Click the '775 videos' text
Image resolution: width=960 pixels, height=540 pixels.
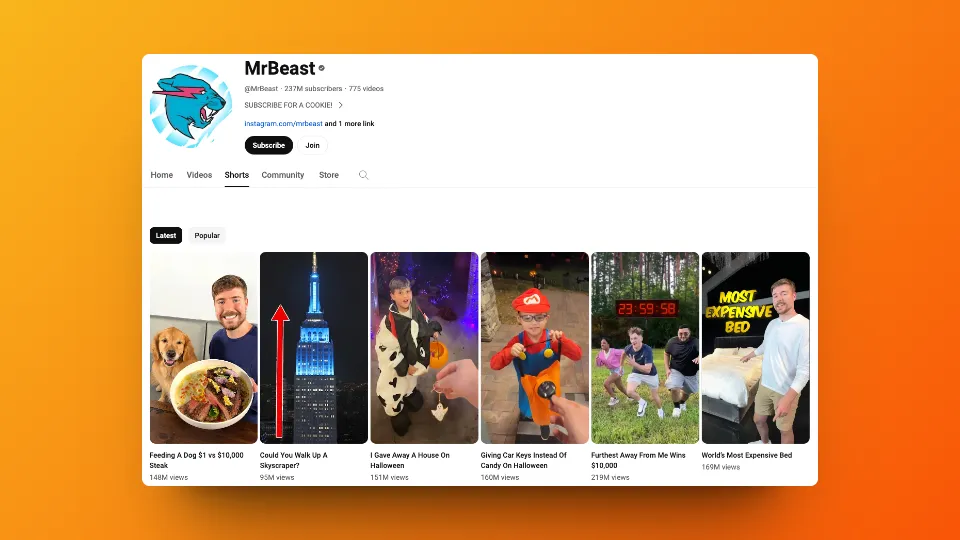(x=366, y=89)
